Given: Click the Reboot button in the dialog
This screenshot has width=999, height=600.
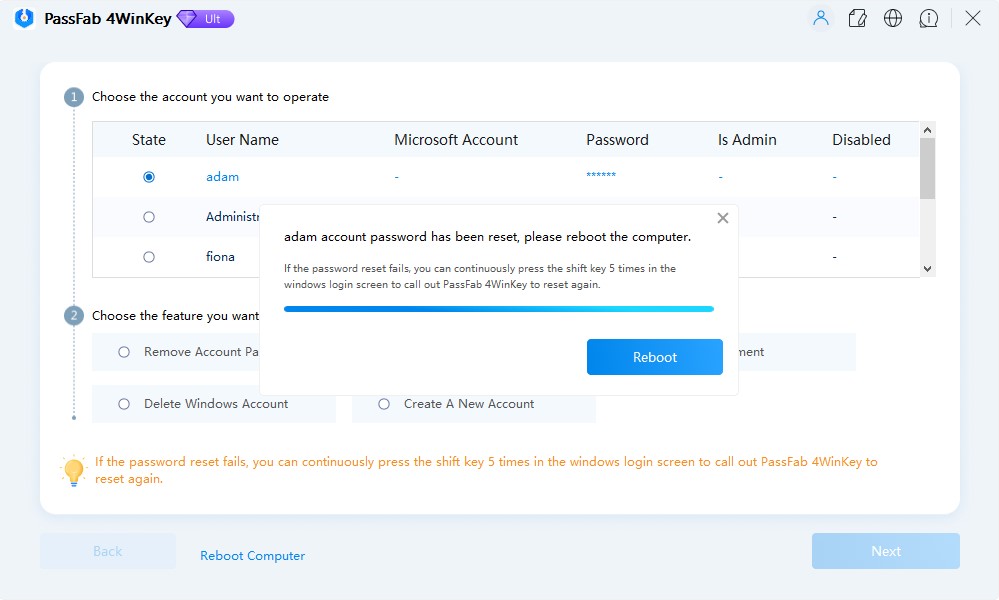Looking at the screenshot, I should 655,357.
